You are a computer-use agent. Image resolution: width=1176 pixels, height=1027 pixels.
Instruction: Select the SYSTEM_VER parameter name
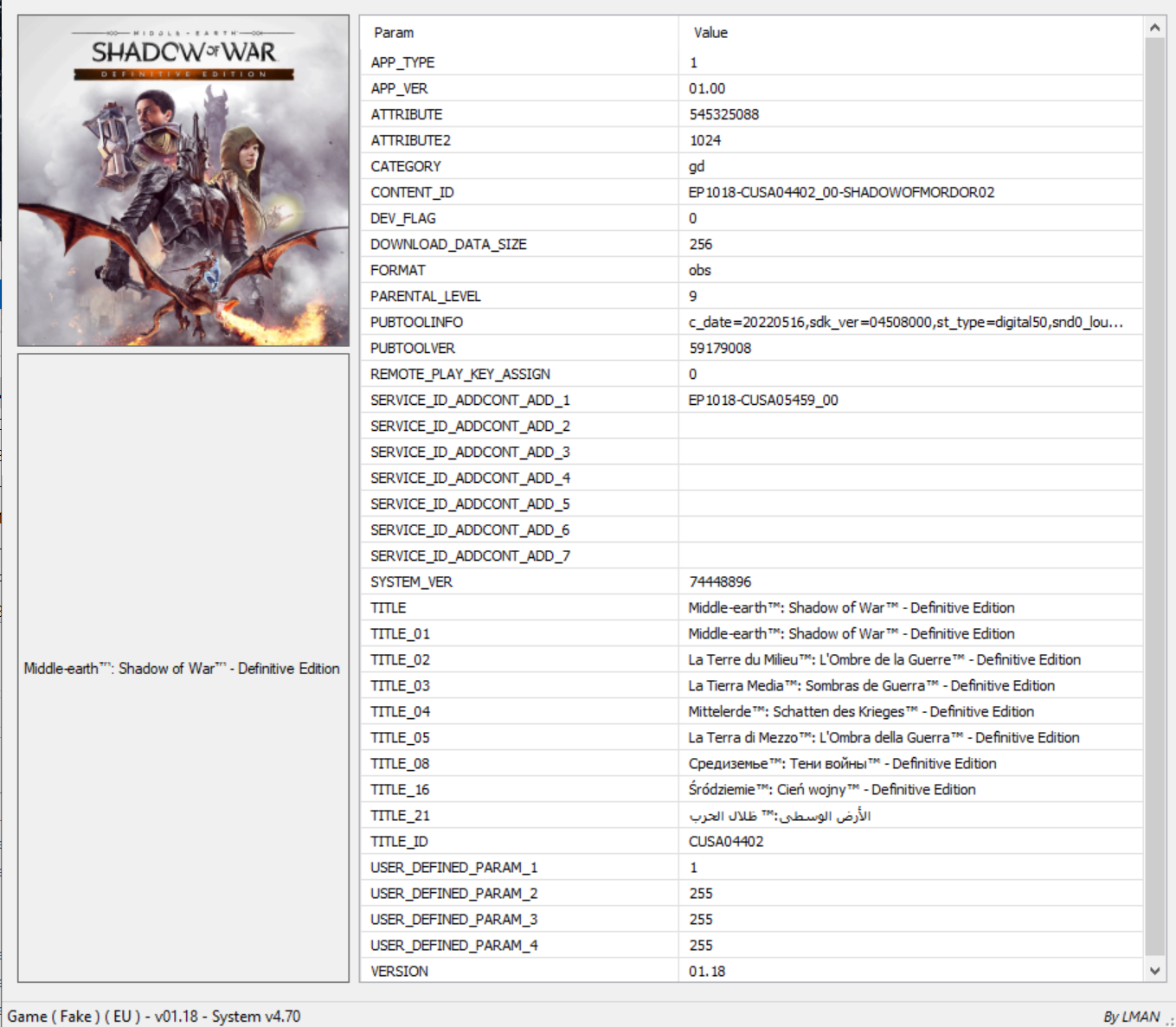[x=411, y=581]
